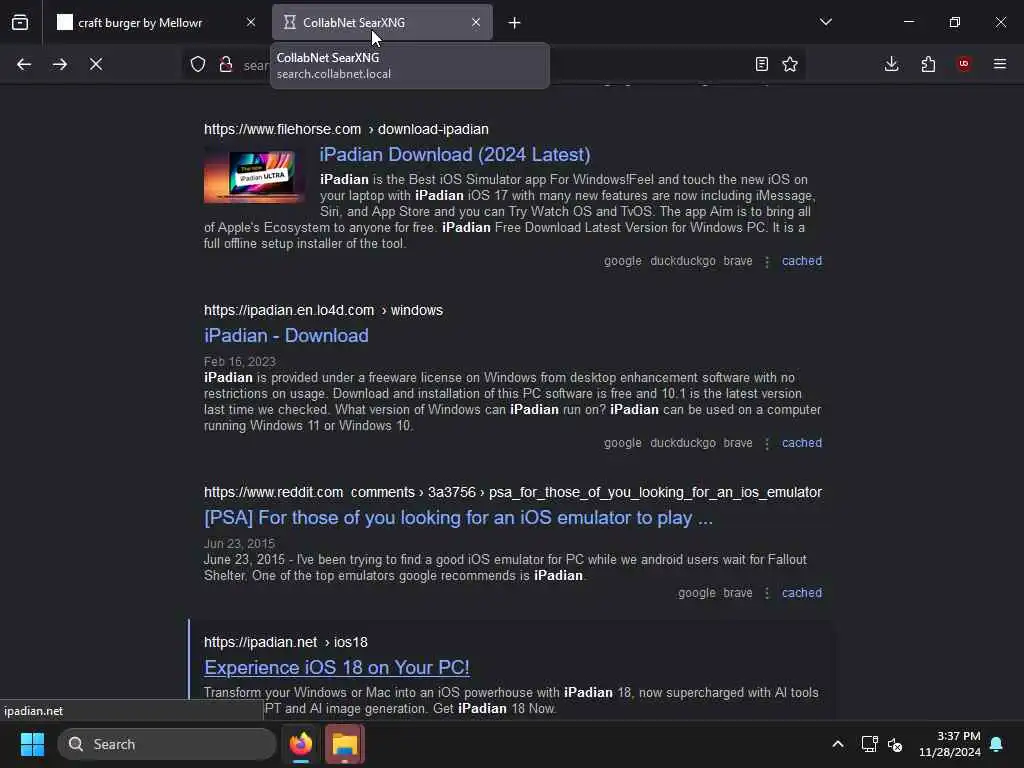Open cached version of reddit result

click(x=802, y=593)
